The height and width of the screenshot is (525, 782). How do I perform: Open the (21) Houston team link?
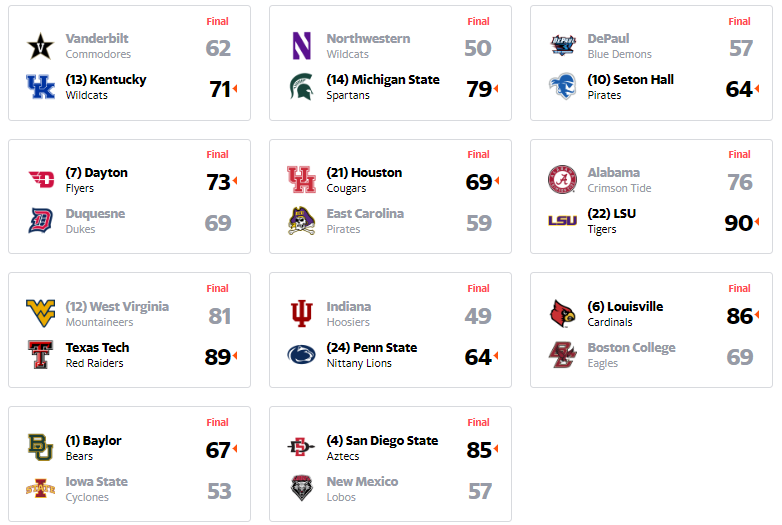click(364, 173)
